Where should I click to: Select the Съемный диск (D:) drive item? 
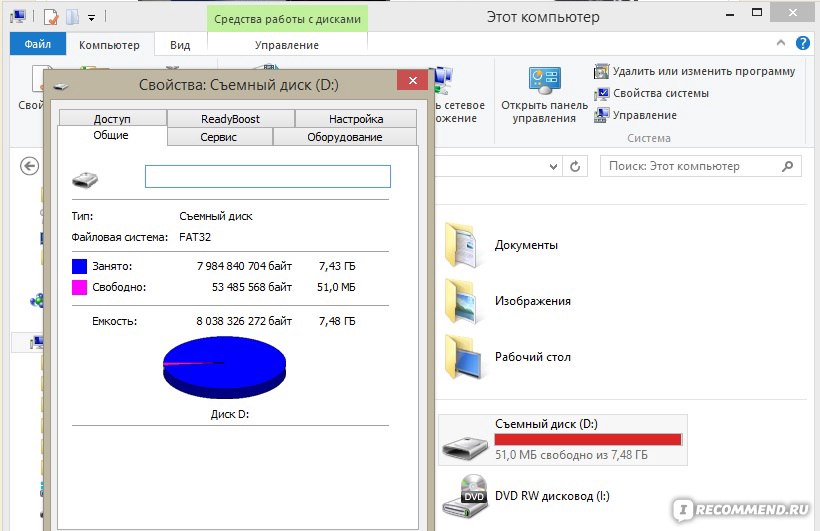click(563, 440)
